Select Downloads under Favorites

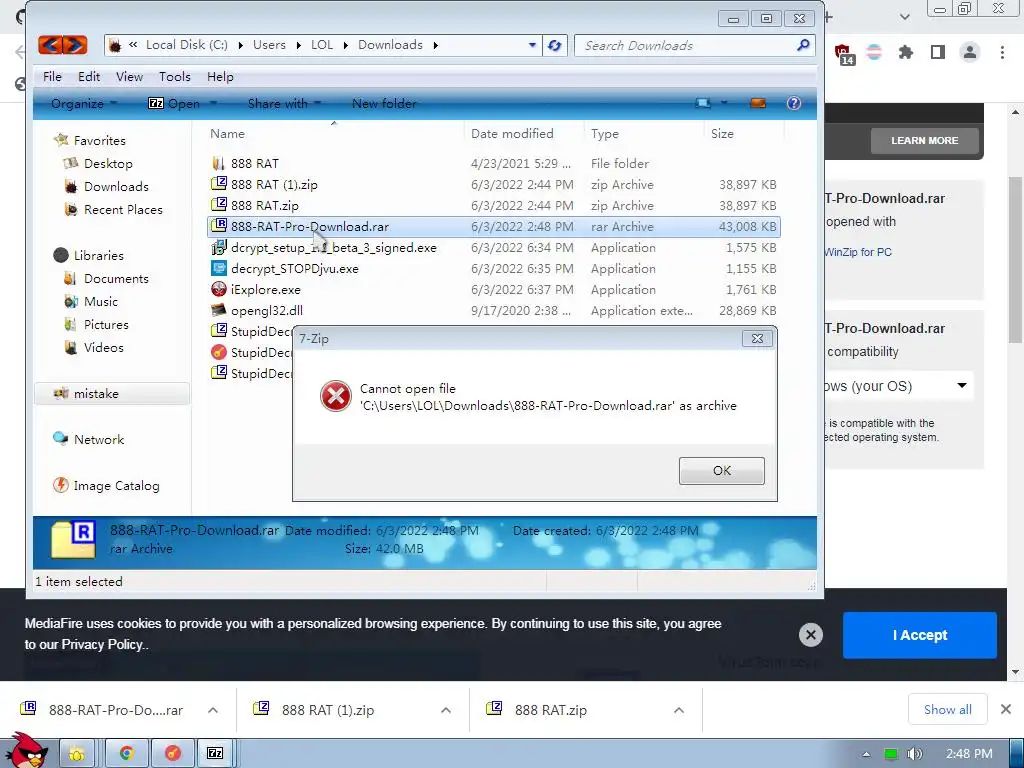(116, 186)
